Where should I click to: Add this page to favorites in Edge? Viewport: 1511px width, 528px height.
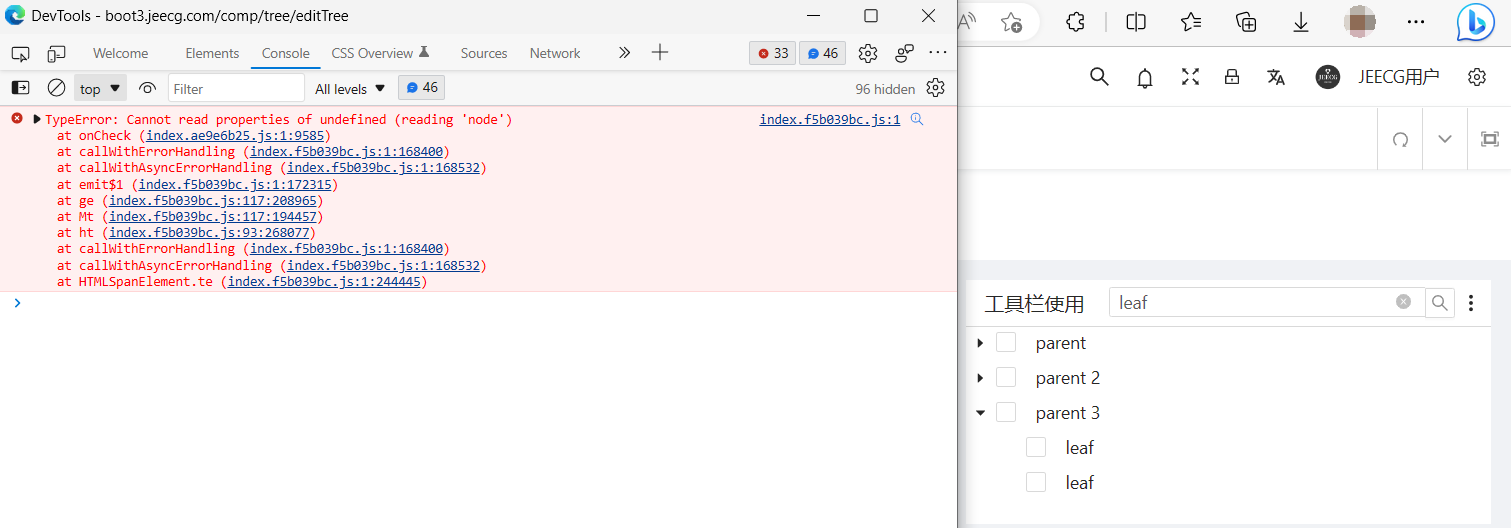point(1011,22)
